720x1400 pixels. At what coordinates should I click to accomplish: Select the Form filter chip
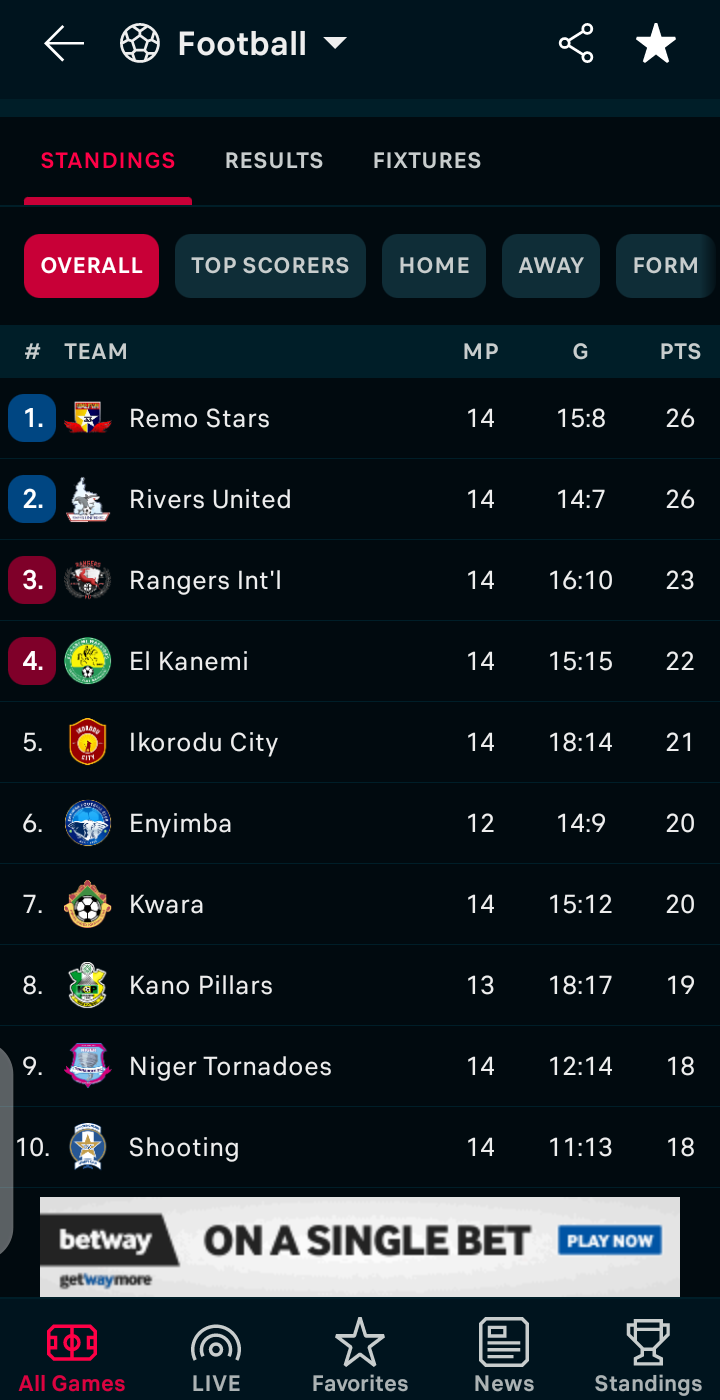[665, 266]
